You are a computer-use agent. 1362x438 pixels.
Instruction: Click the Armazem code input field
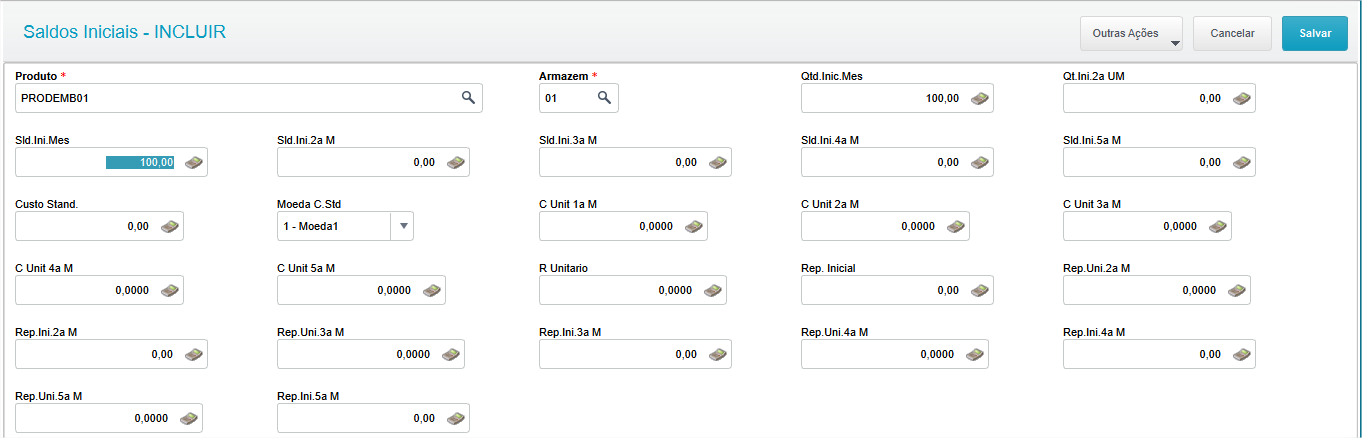[x=566, y=98]
